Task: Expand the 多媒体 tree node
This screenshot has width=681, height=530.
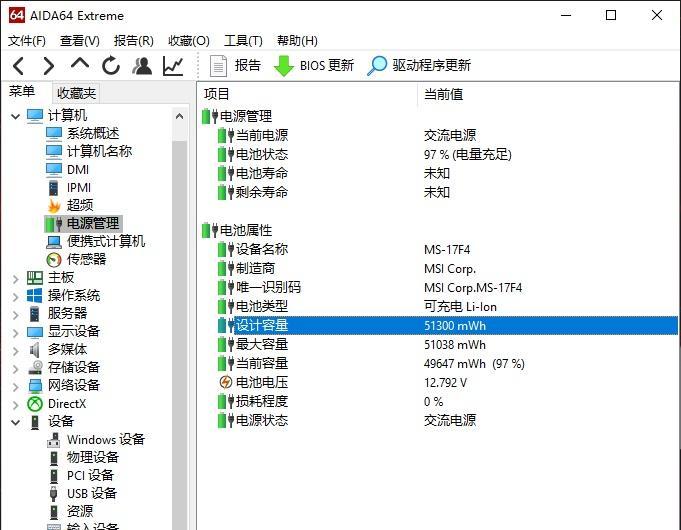Action: point(16,351)
